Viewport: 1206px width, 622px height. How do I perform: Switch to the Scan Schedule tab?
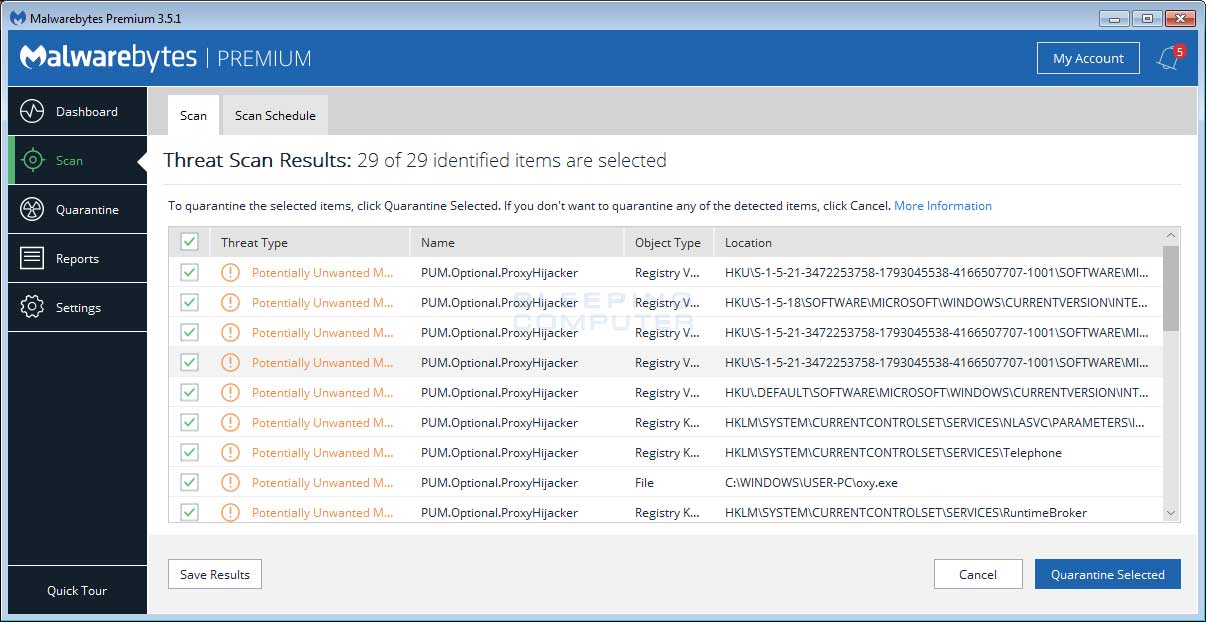tap(274, 115)
